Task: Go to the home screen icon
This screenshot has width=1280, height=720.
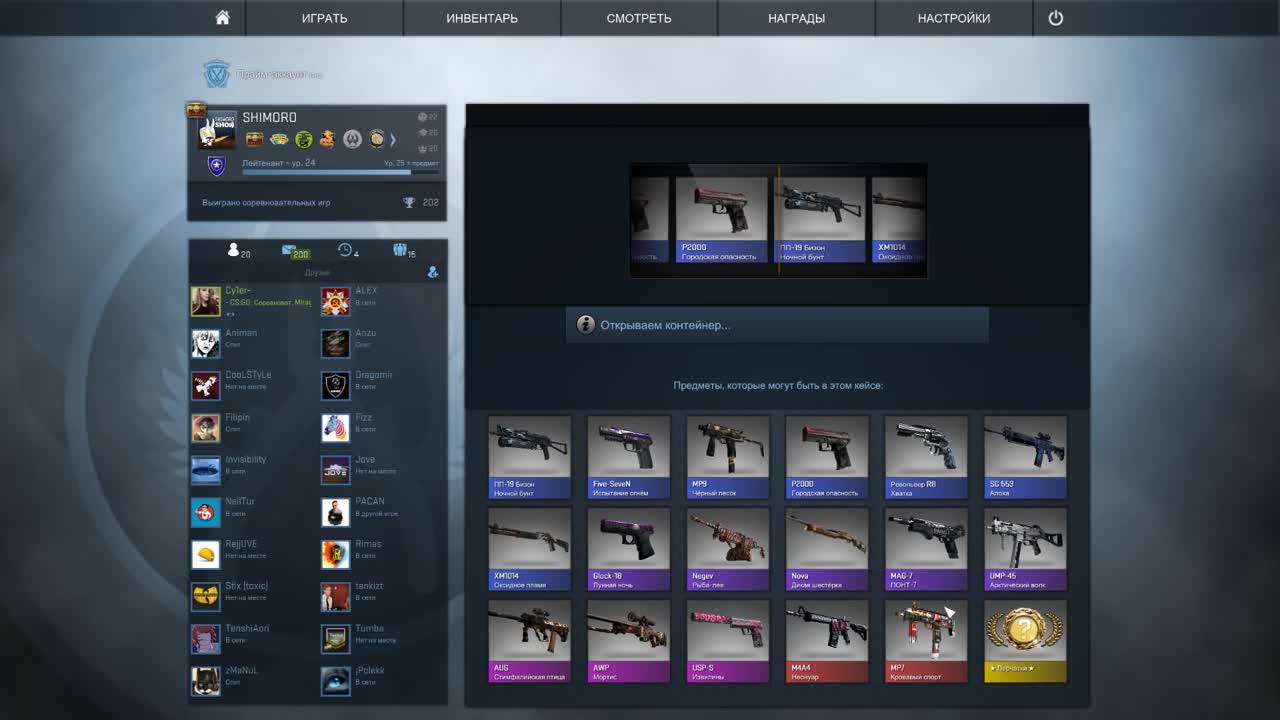Action: [222, 18]
